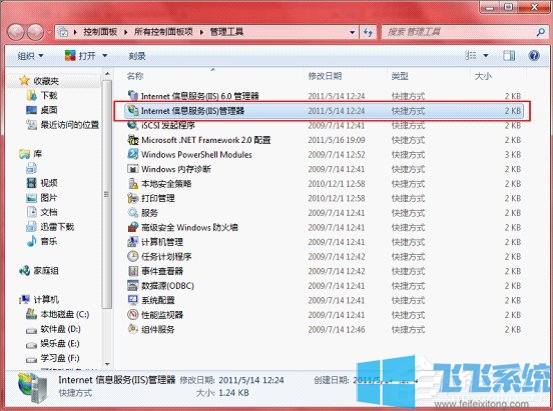Select 高级安全 Windows 防火墙 icon
This screenshot has width=553, height=411.
pos(133,228)
